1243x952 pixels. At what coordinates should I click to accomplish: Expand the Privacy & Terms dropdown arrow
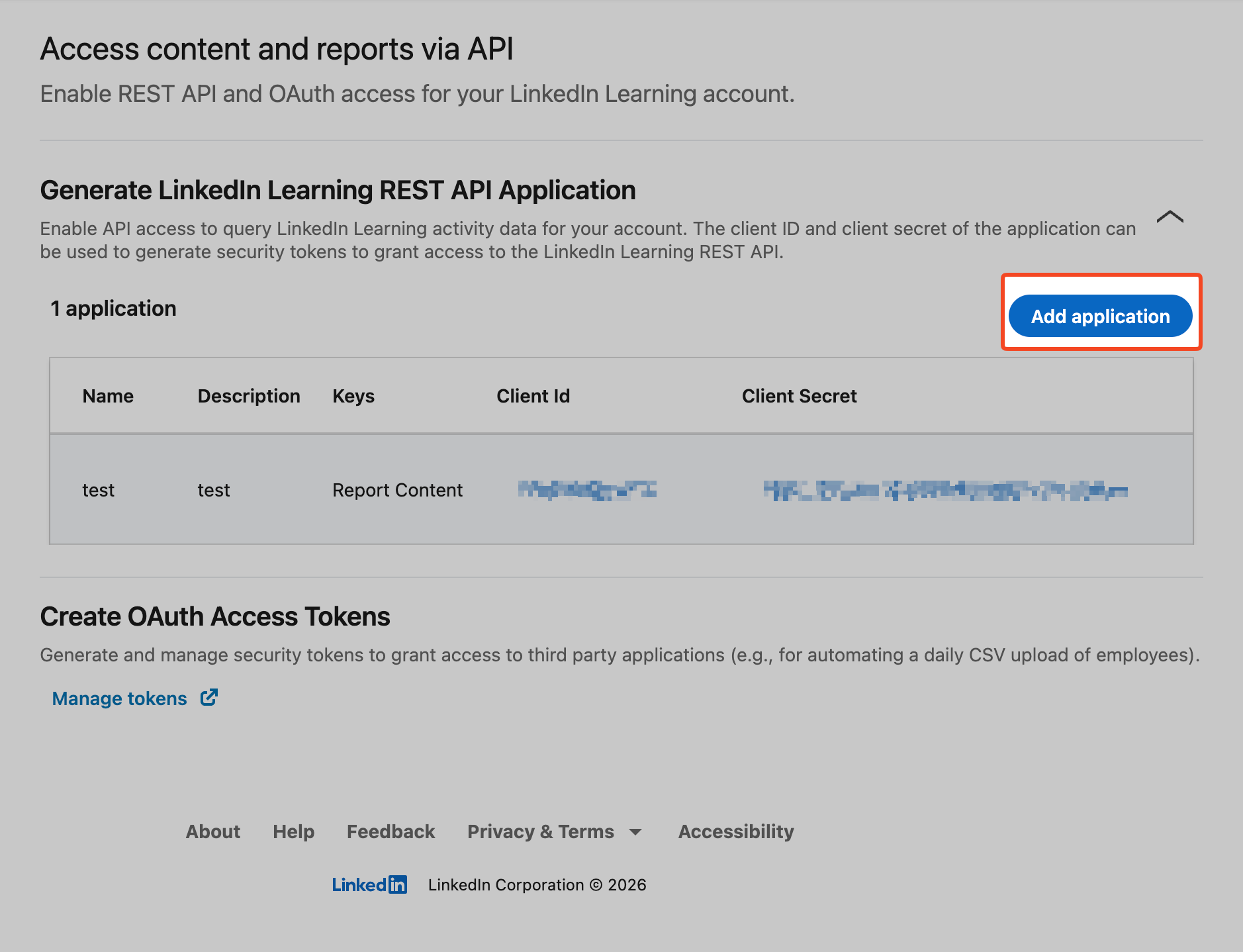[635, 832]
